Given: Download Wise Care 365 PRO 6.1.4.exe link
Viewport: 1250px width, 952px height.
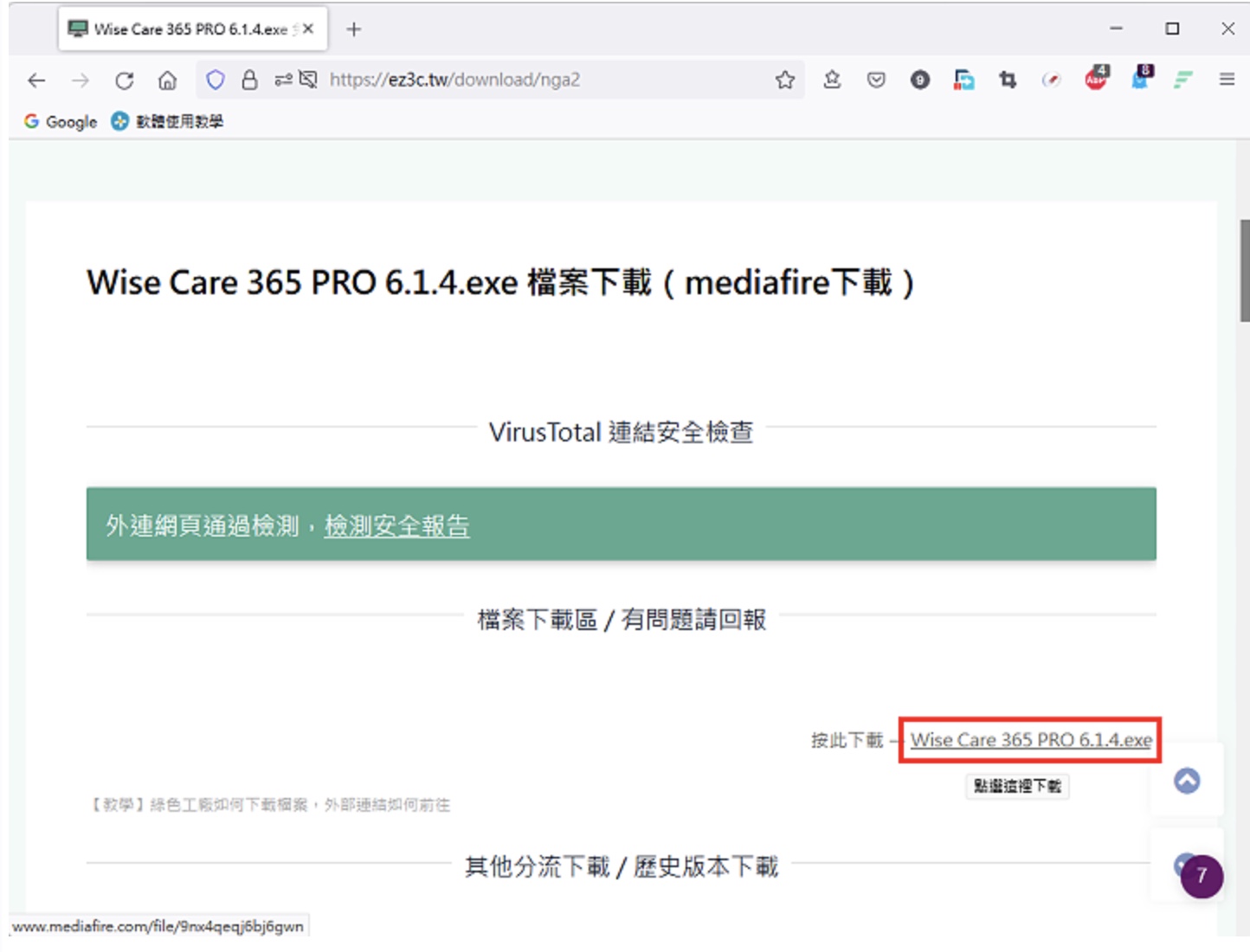Looking at the screenshot, I should (1031, 740).
